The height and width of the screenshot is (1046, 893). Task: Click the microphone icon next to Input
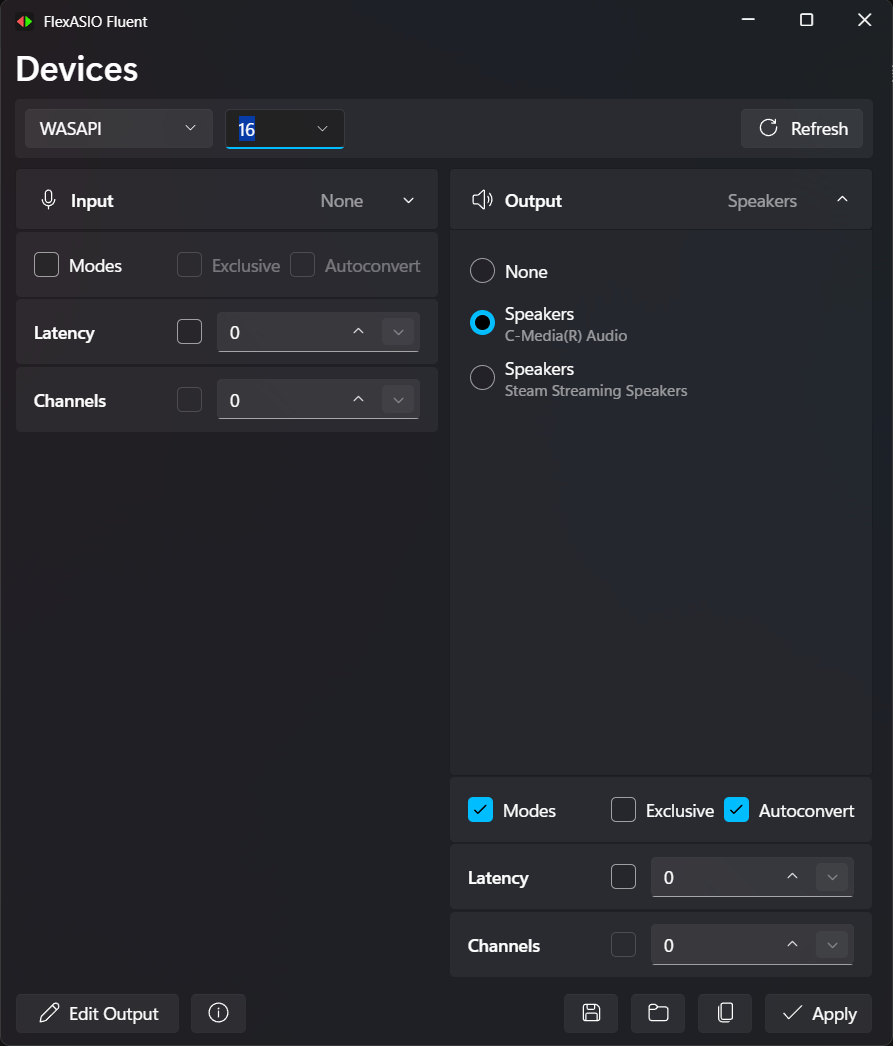(x=48, y=200)
